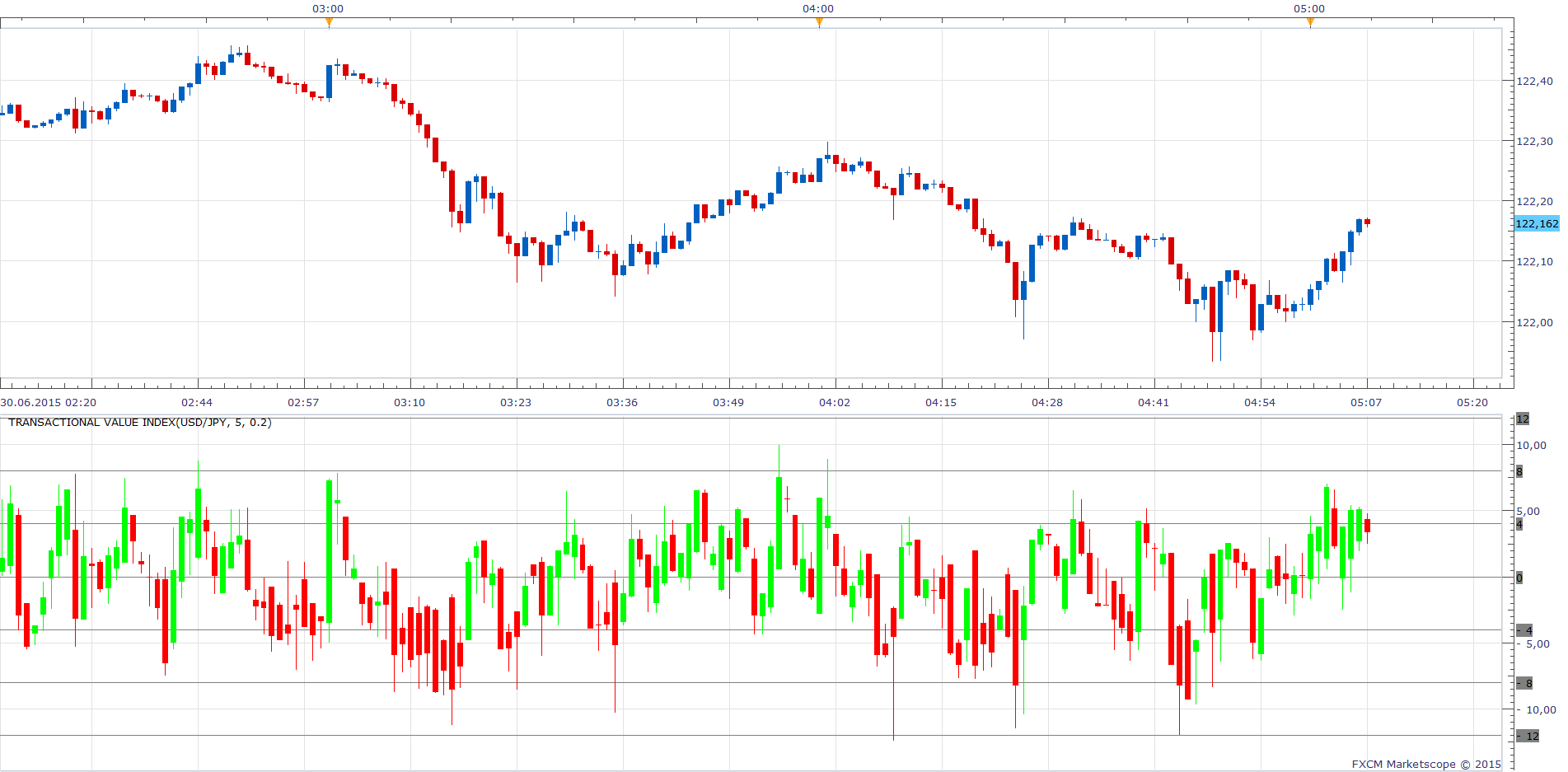Click the 122,00 price axis label

pos(1535,322)
